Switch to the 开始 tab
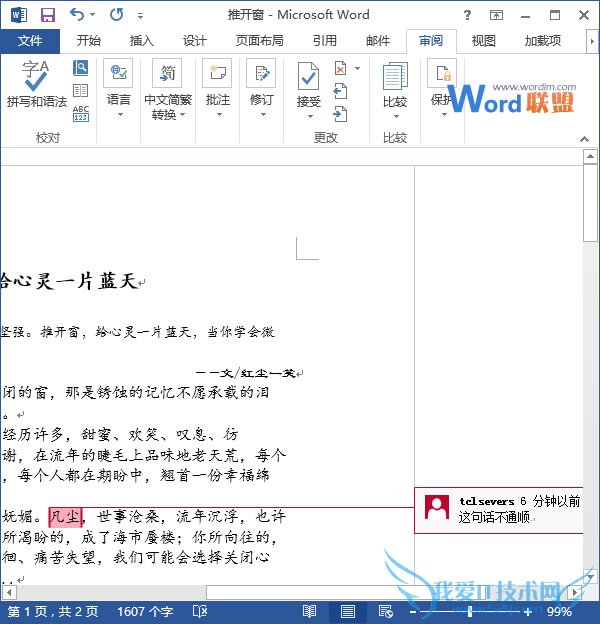The height and width of the screenshot is (624, 600). pyautogui.click(x=89, y=41)
